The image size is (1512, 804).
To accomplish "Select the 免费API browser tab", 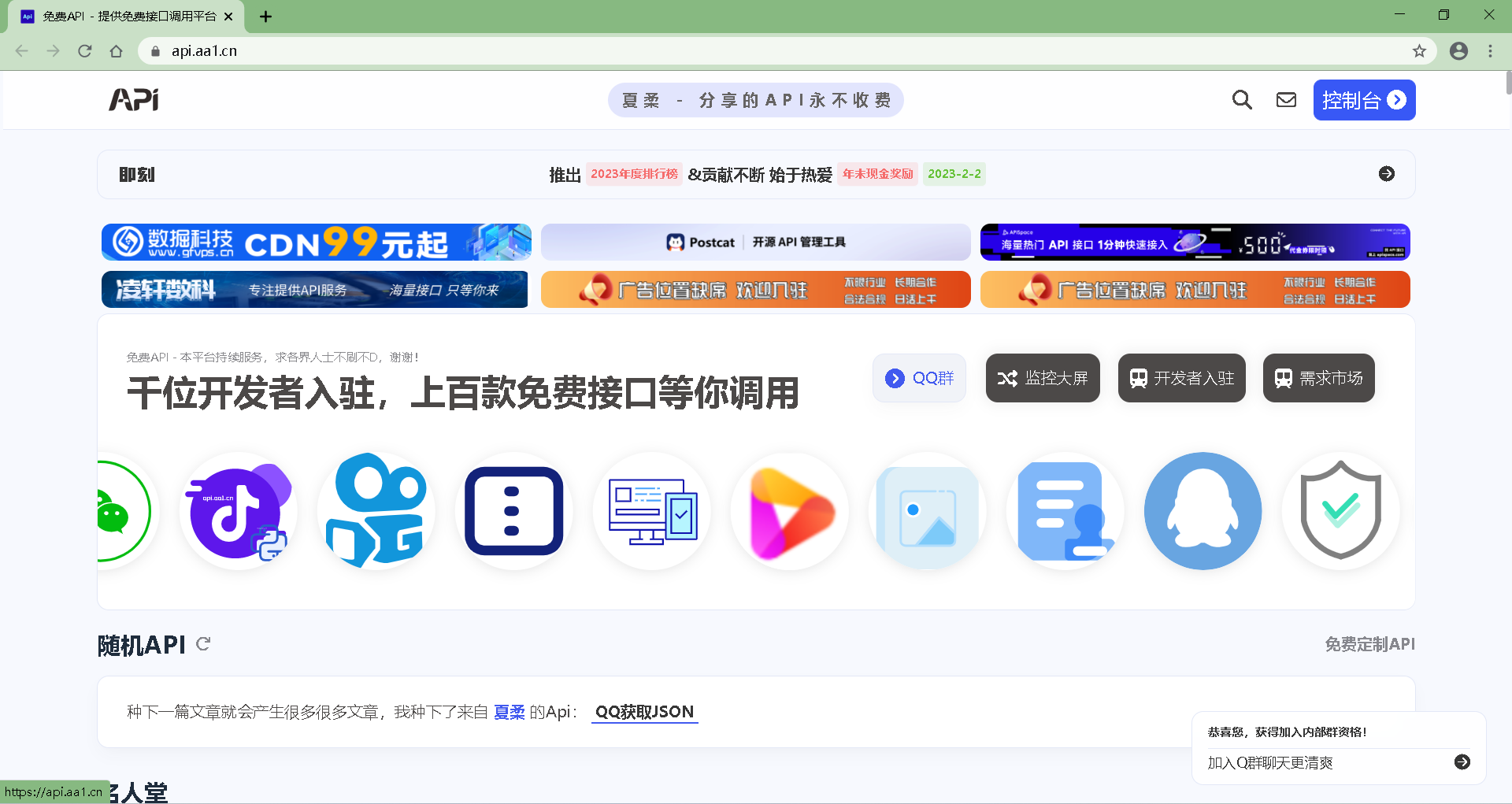I will tap(126, 17).
